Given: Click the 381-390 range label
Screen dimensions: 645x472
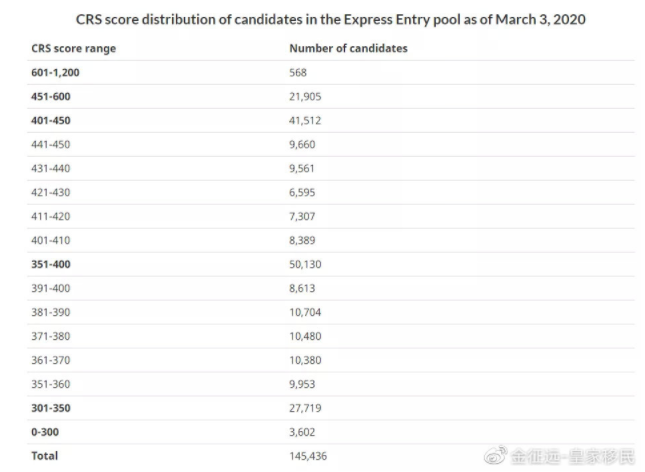Looking at the screenshot, I should tap(51, 312).
